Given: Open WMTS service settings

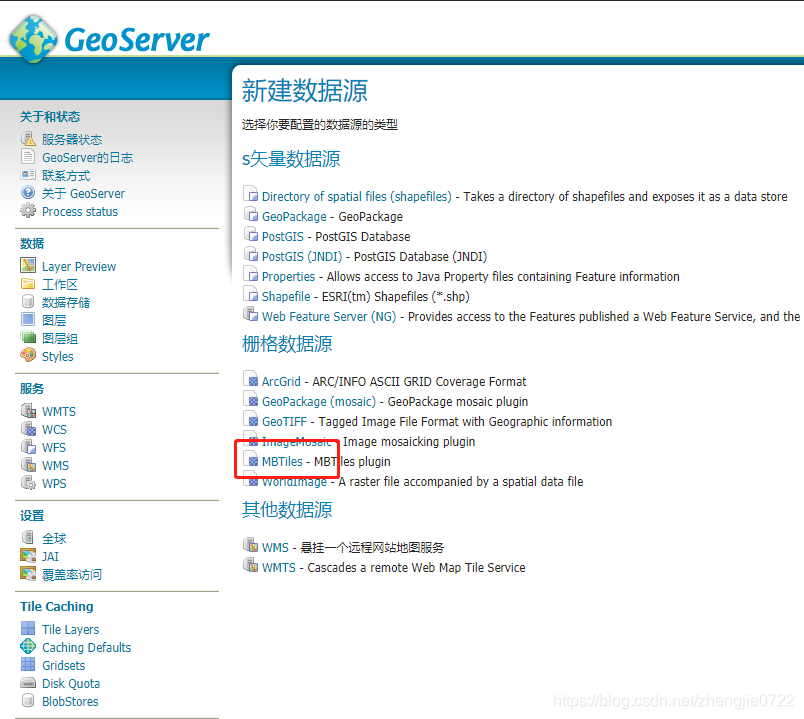Looking at the screenshot, I should click(59, 411).
